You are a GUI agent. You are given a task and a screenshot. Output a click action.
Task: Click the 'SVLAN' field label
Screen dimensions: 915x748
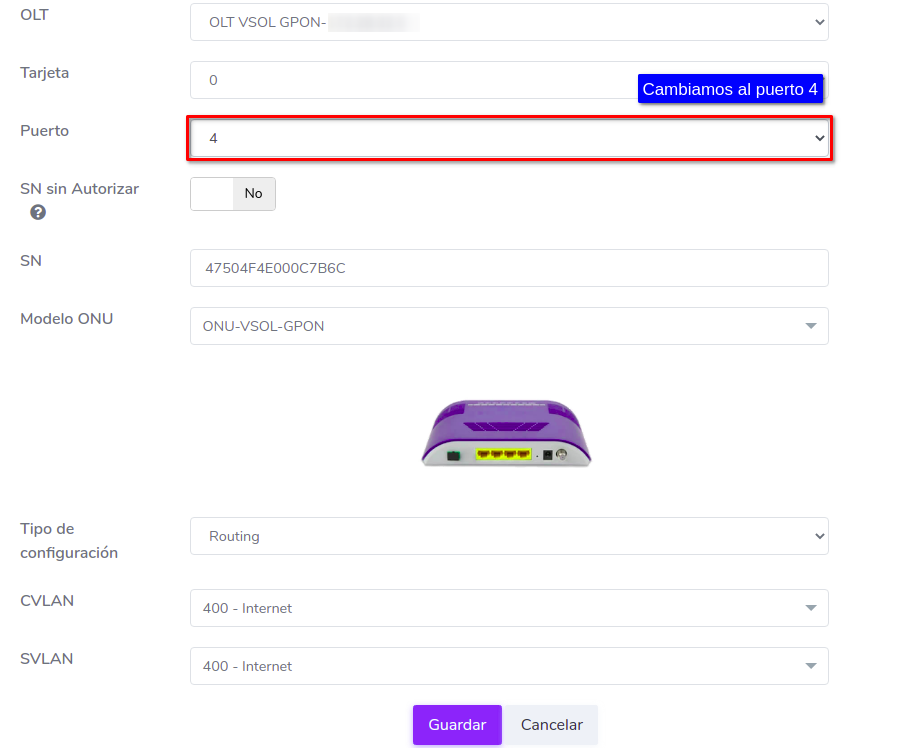tap(46, 659)
